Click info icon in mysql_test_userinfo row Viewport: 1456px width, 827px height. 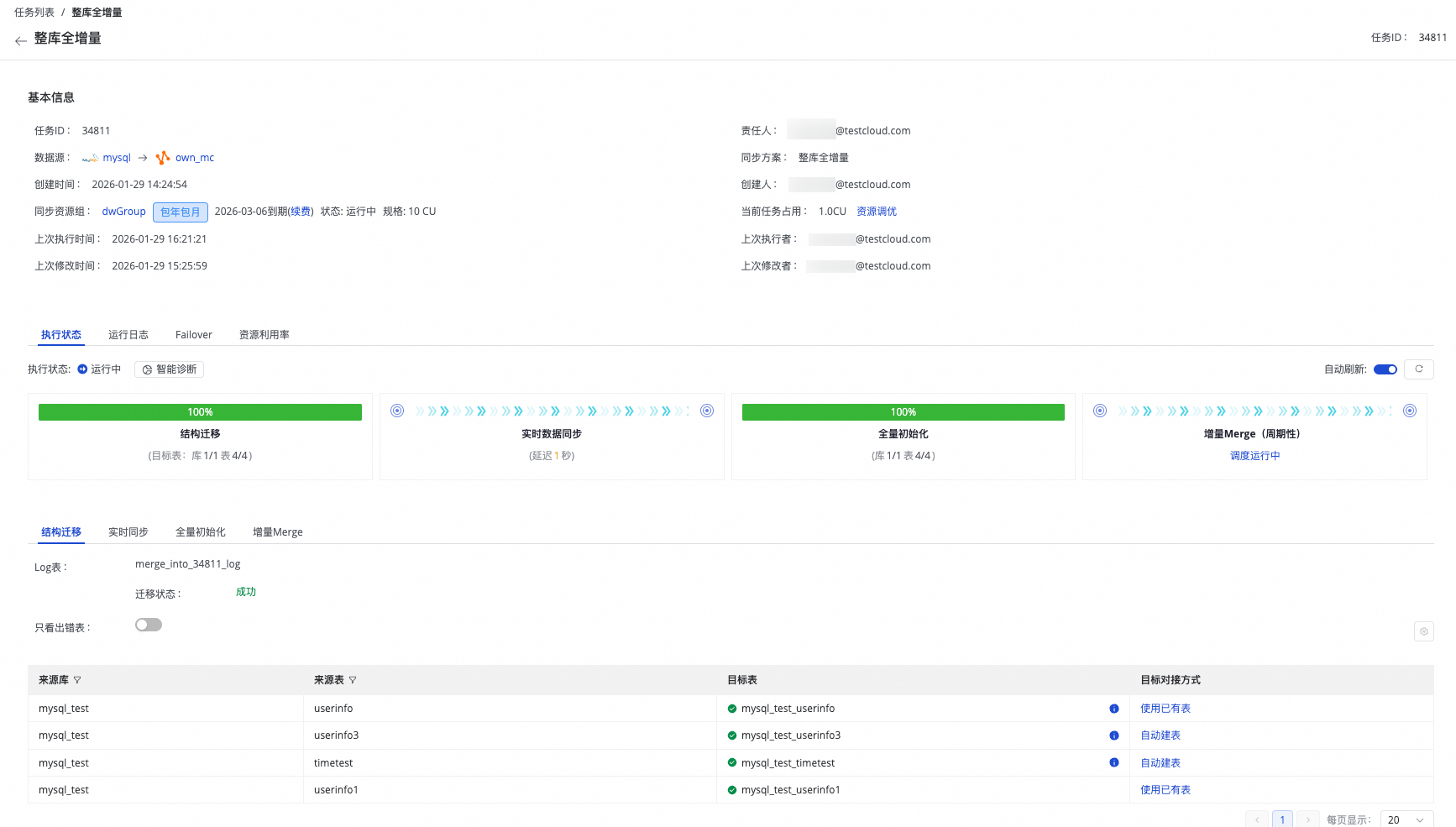click(1114, 709)
